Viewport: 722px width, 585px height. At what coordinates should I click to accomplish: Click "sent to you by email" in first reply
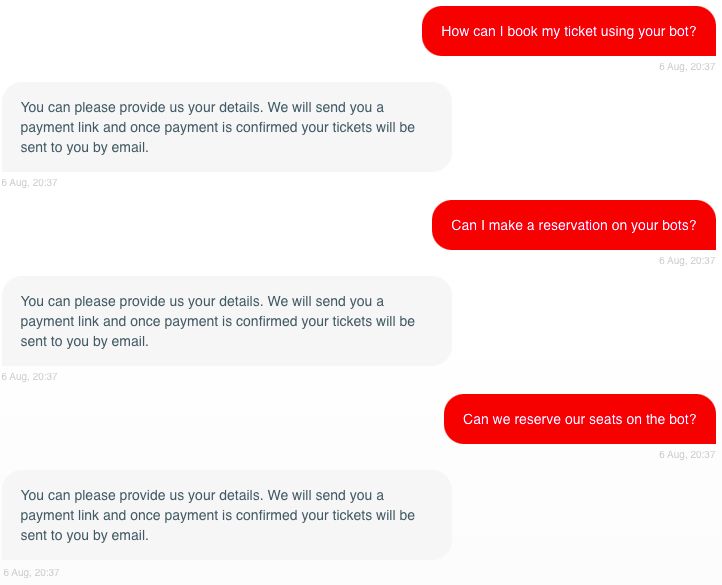(84, 148)
